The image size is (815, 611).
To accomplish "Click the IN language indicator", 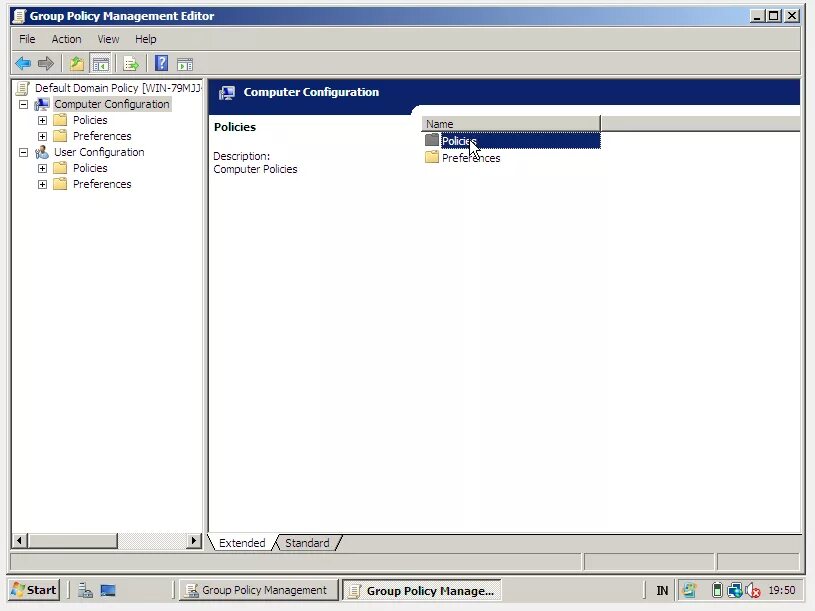I will pyautogui.click(x=662, y=591).
